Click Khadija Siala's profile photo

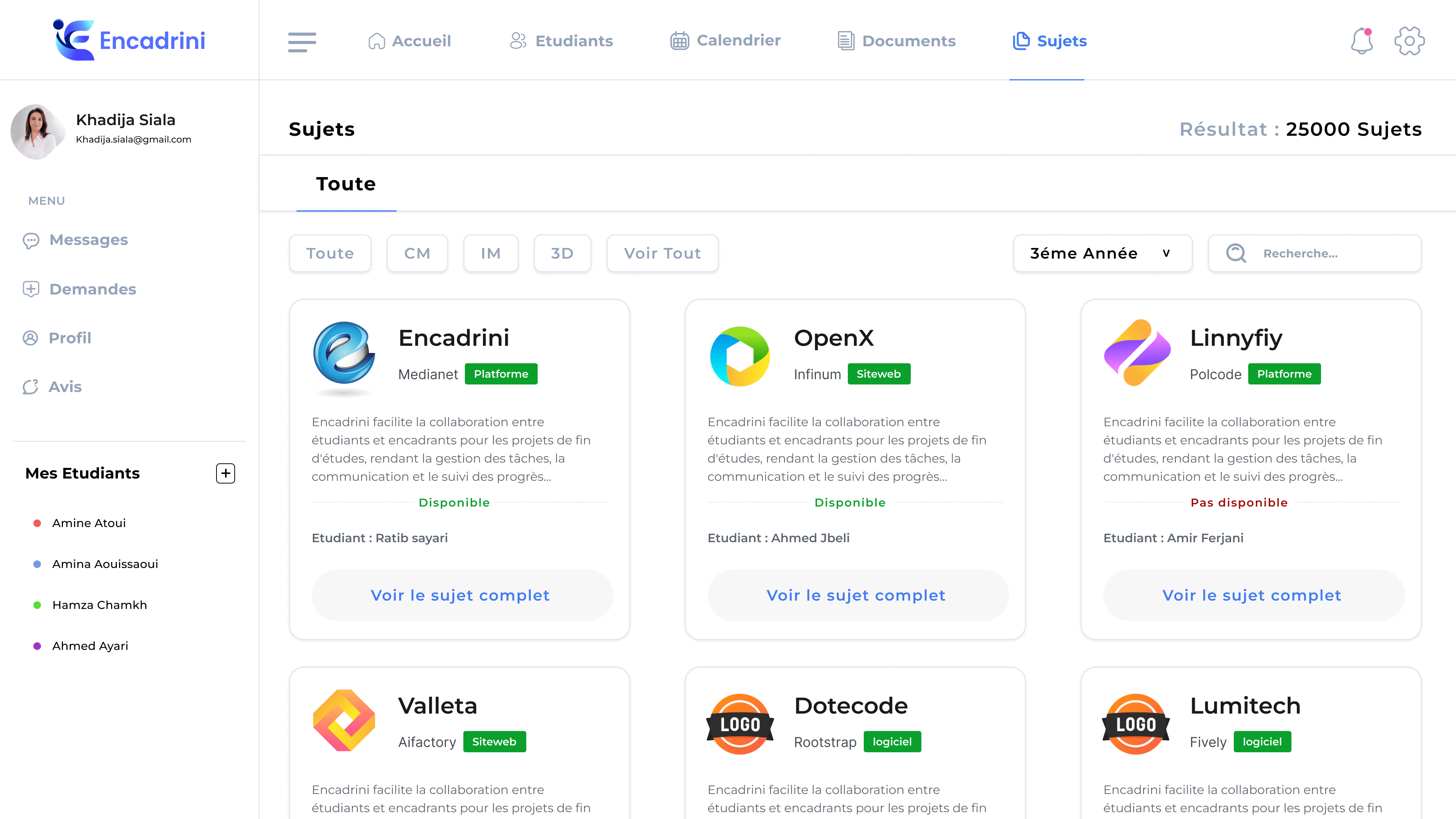pos(37,131)
